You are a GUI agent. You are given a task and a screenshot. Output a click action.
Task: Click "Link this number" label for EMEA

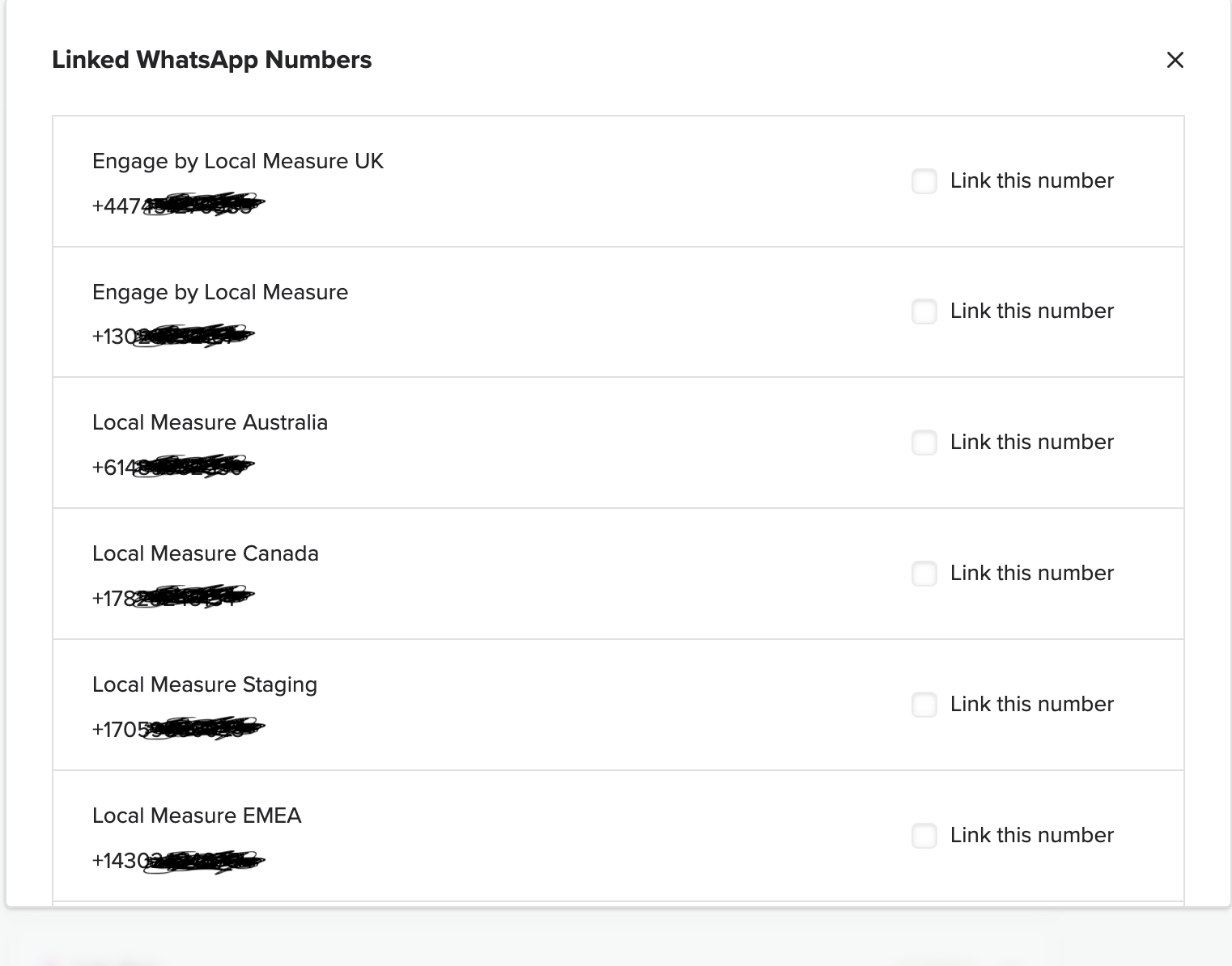pos(1031,835)
